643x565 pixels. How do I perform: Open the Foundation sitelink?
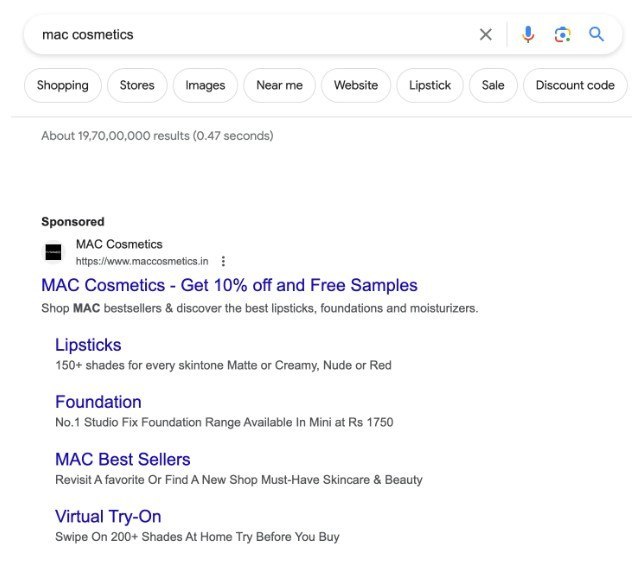pyautogui.click(x=98, y=402)
